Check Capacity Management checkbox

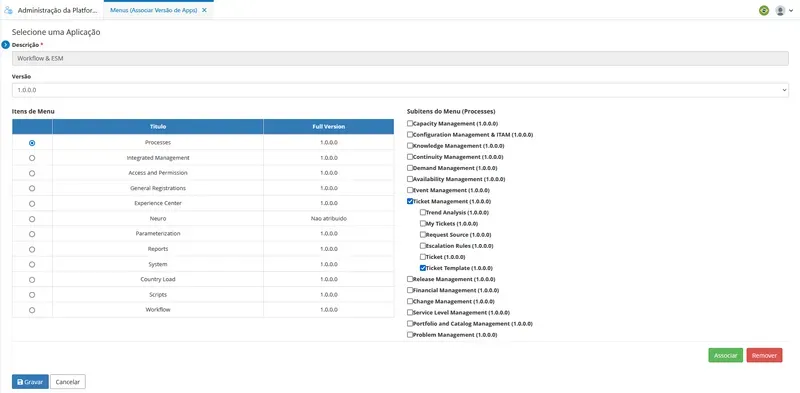pos(410,124)
